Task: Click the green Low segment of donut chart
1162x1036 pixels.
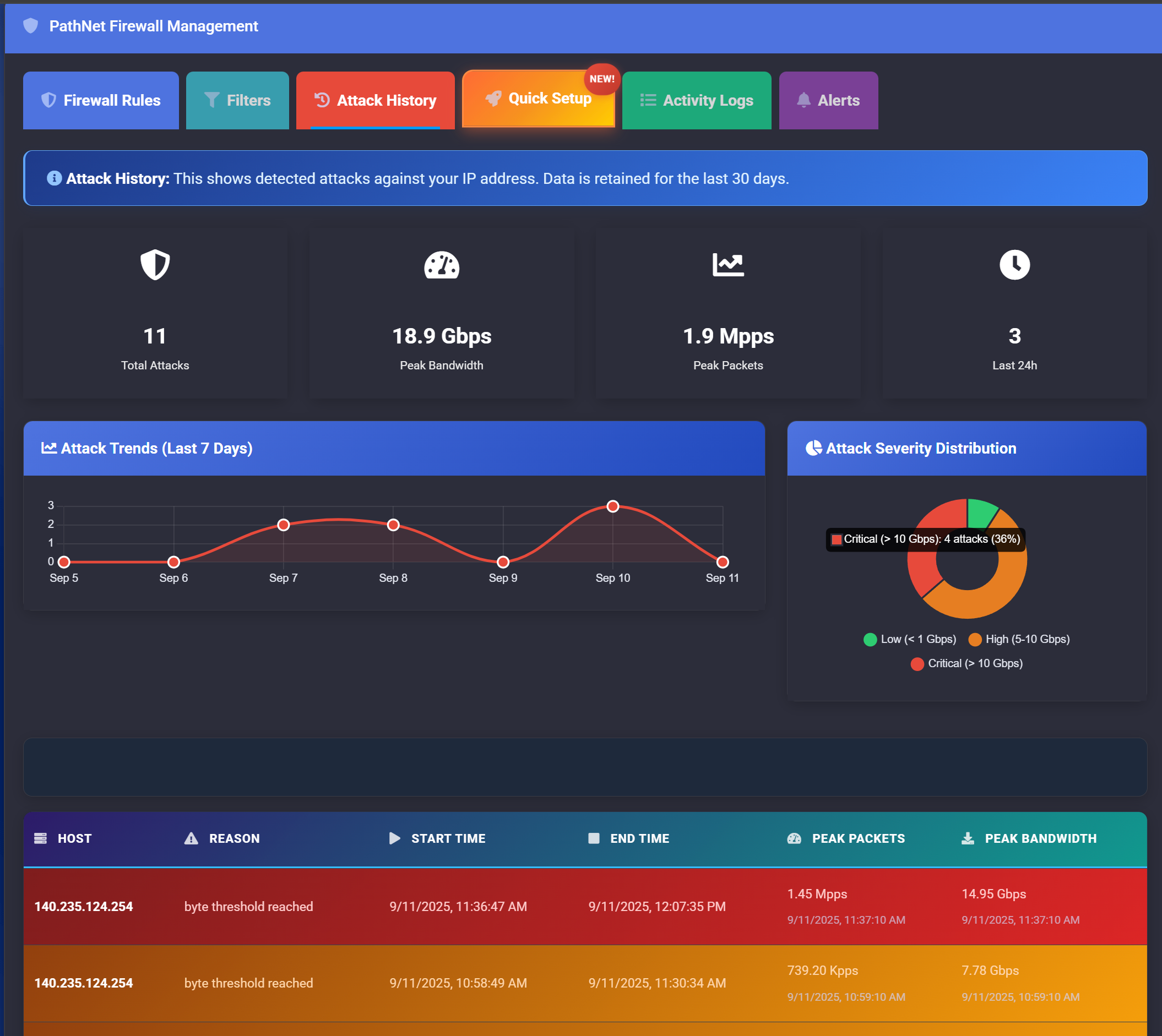Action: click(x=980, y=513)
